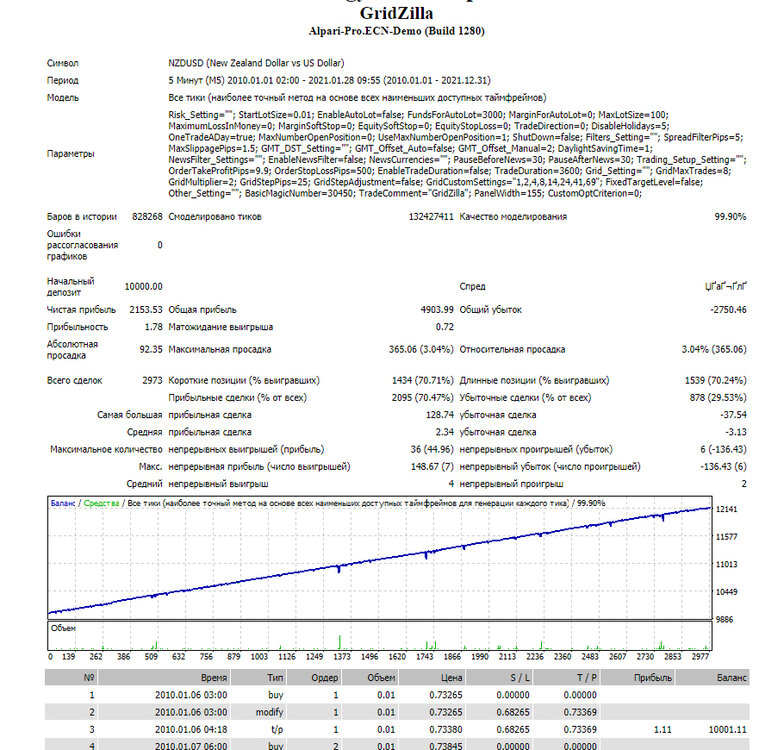759x750 pixels.
Task: Click maximal consecutive profit value 148.67 (7)
Action: 431,467
